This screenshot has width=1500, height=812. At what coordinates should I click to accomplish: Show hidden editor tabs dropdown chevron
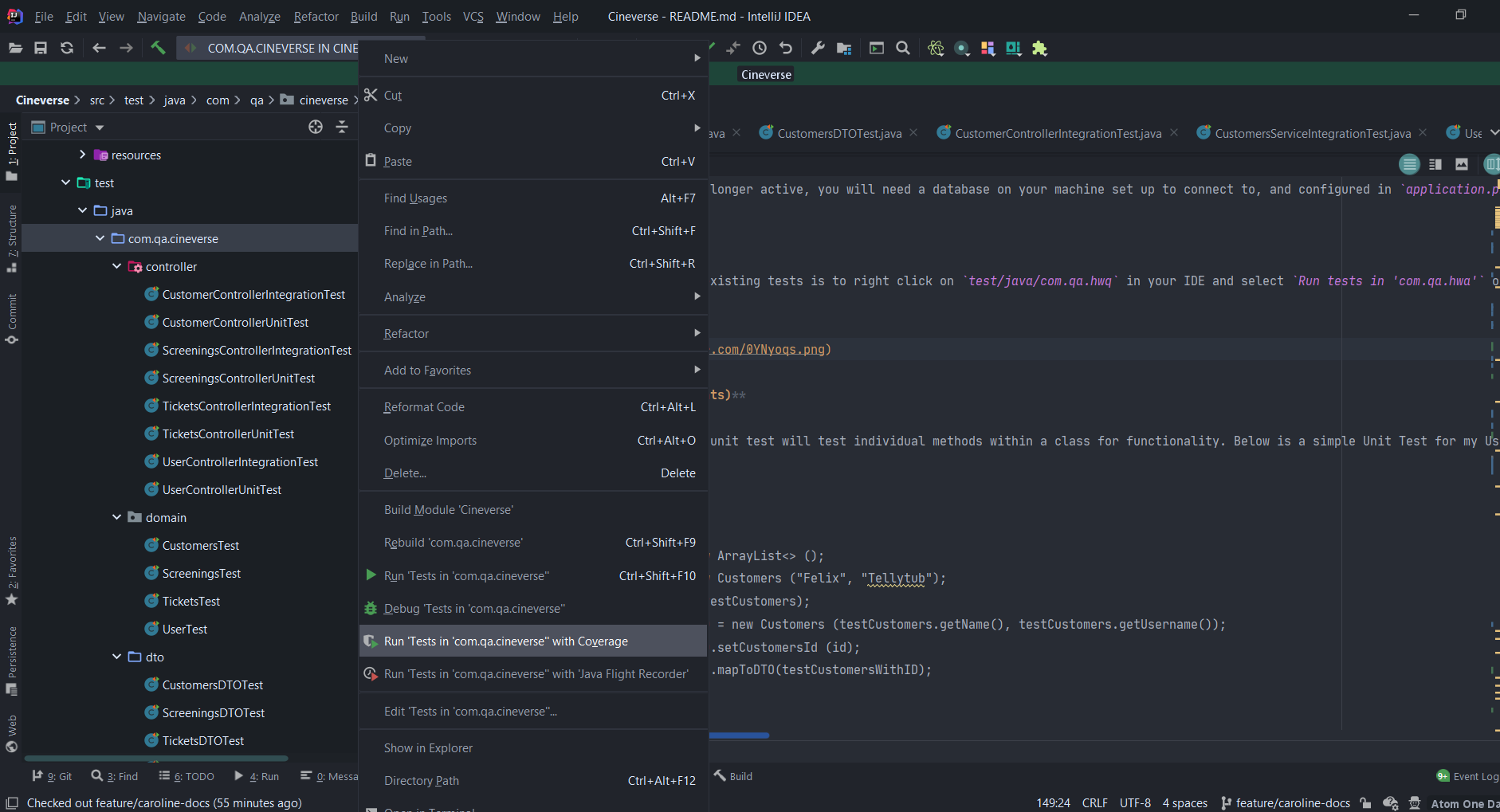coord(1494,133)
